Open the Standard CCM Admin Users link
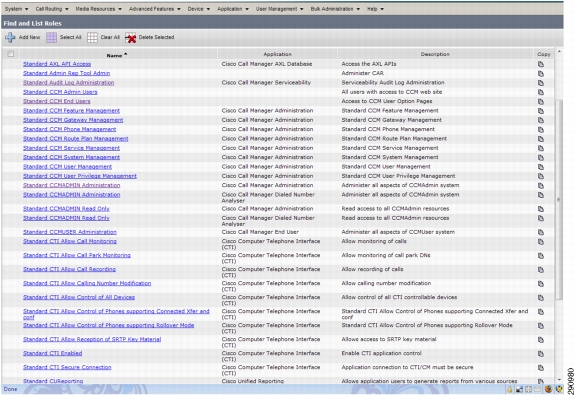The image size is (576, 418). point(60,92)
